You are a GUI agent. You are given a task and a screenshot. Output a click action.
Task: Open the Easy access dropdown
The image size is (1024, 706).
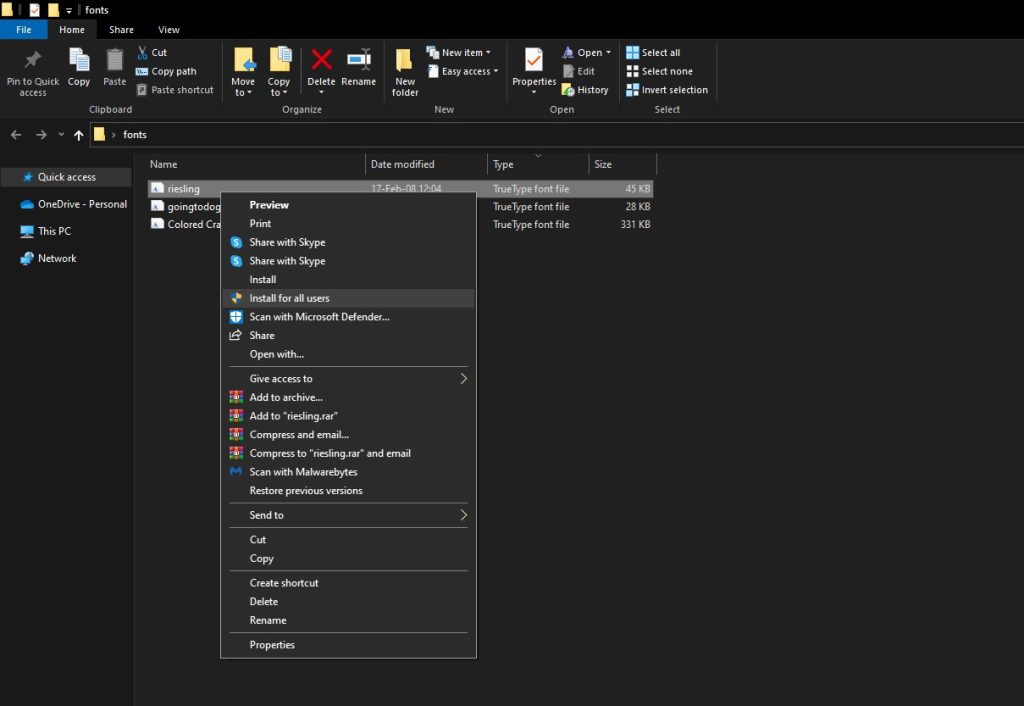pos(463,72)
